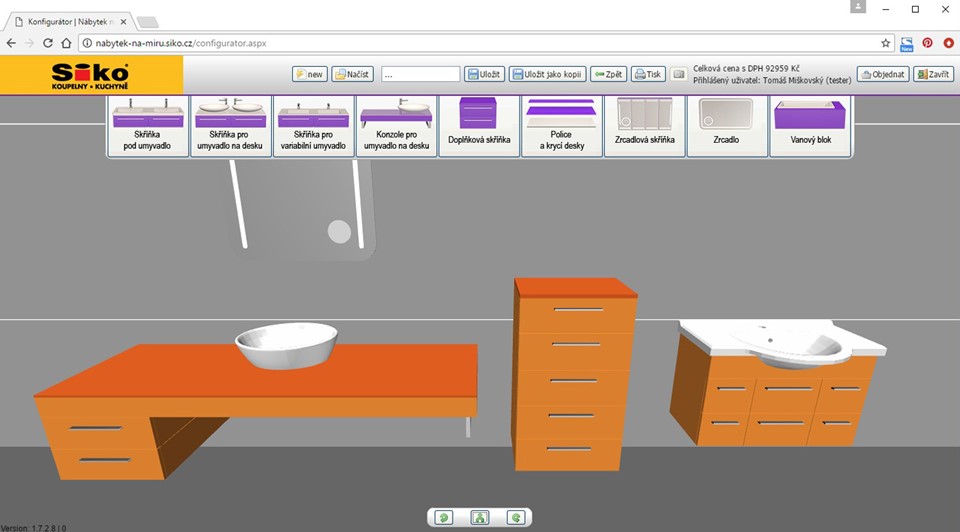960x532 pixels.
Task: Click the rotate view right icon
Action: pyautogui.click(x=516, y=517)
